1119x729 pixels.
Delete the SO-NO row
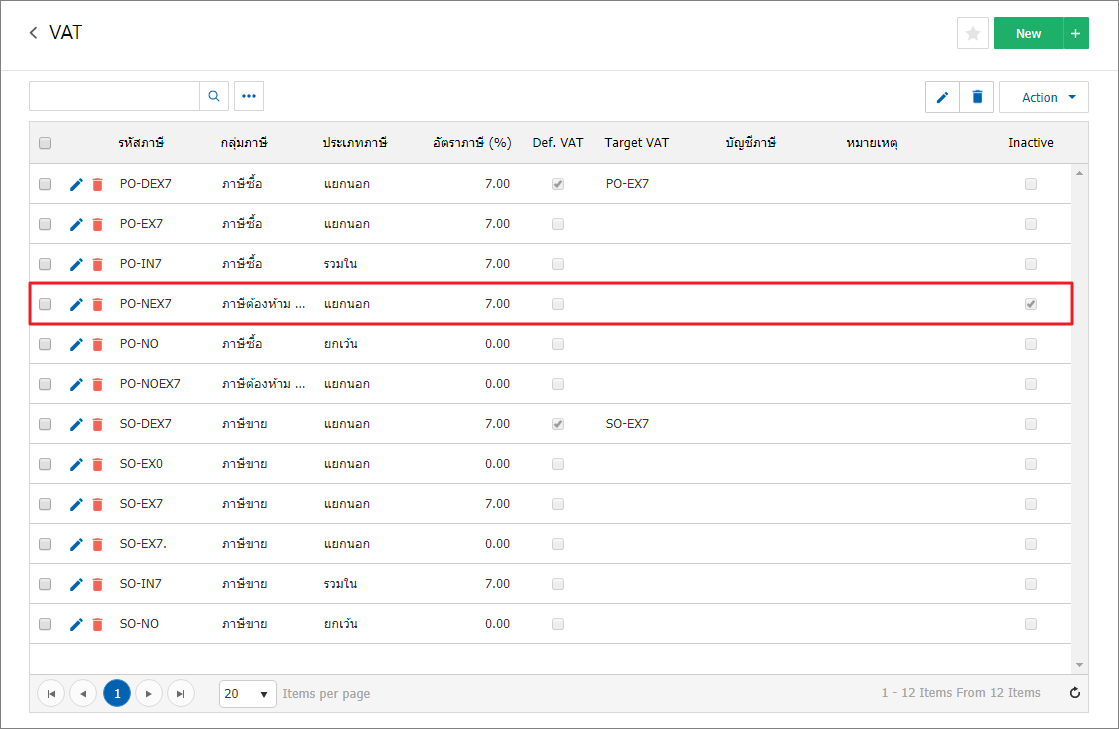pyautogui.click(x=98, y=624)
